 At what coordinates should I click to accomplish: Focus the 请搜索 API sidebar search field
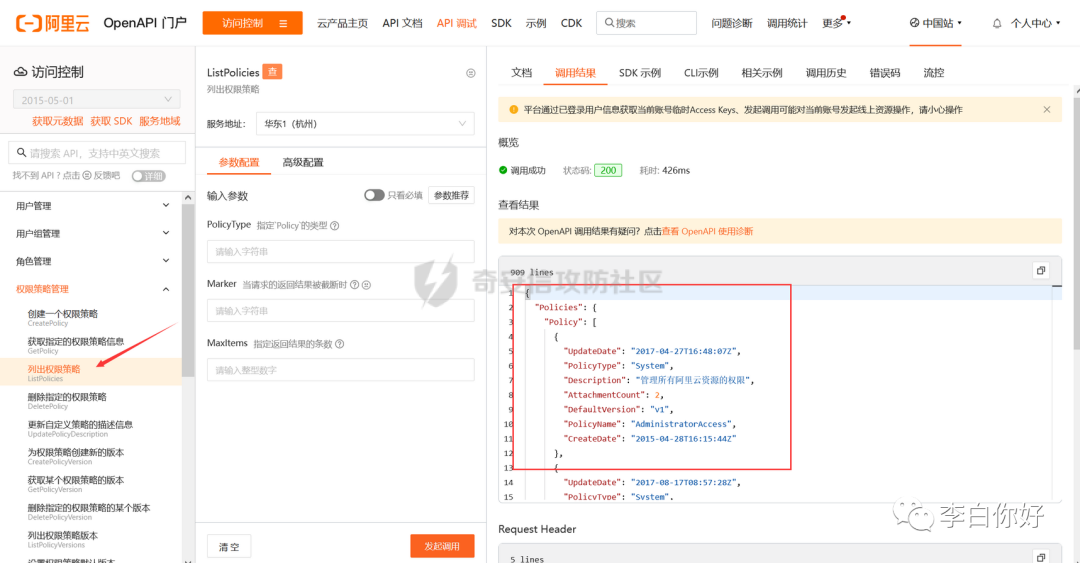96,153
